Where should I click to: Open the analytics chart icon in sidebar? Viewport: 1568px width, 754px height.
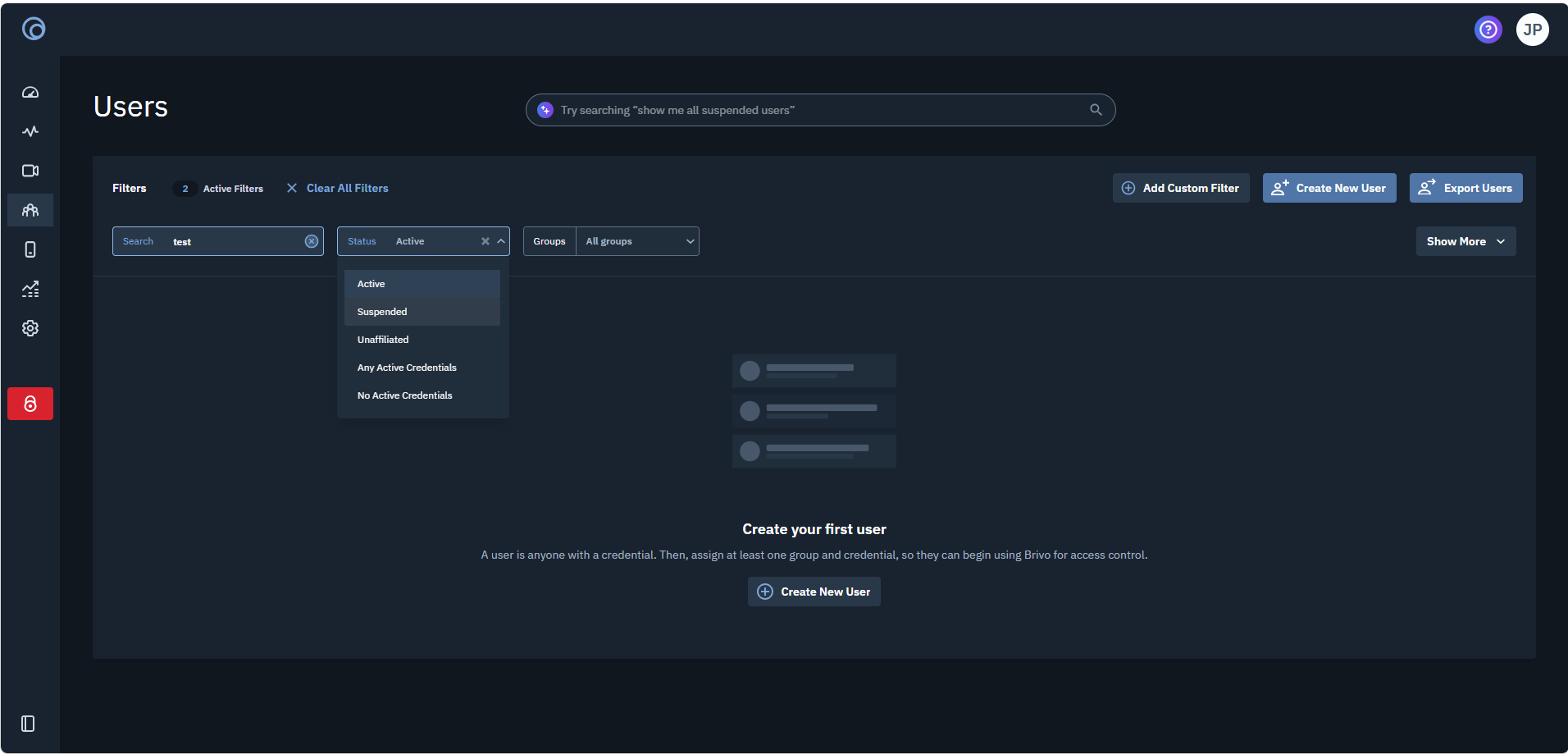click(30, 289)
